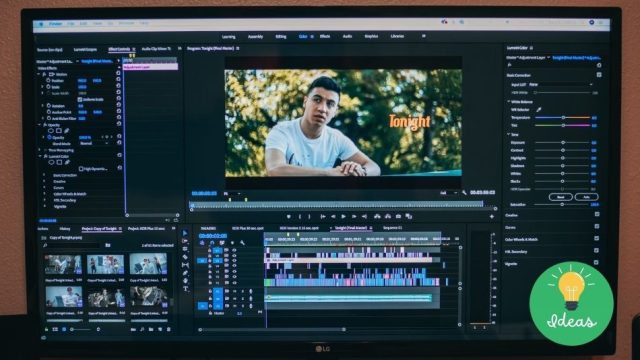Pick the WB Selector eyedropper
This screenshot has width=640, height=360.
click(538, 109)
